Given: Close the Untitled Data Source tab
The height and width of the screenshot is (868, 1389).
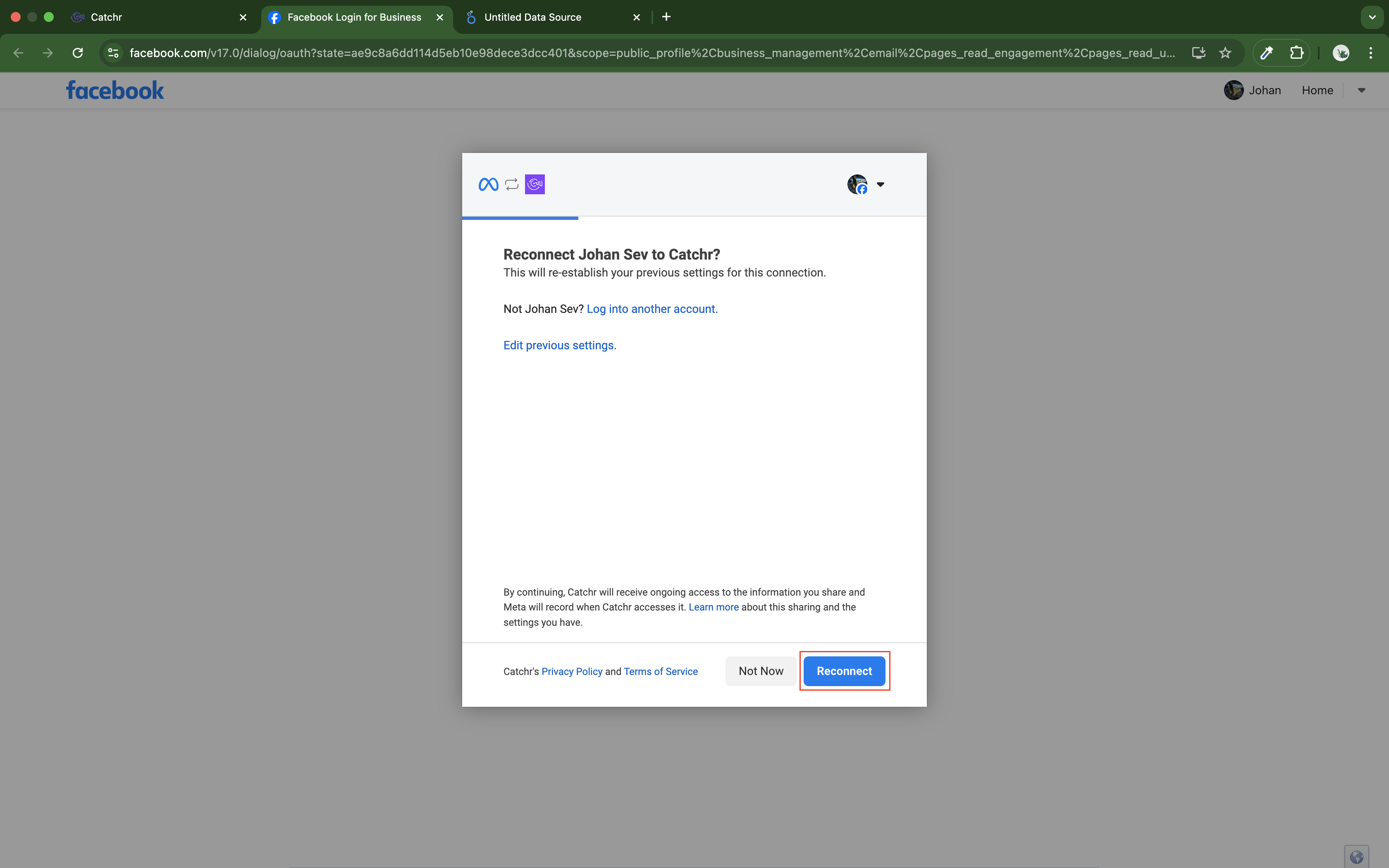Looking at the screenshot, I should pos(636,17).
